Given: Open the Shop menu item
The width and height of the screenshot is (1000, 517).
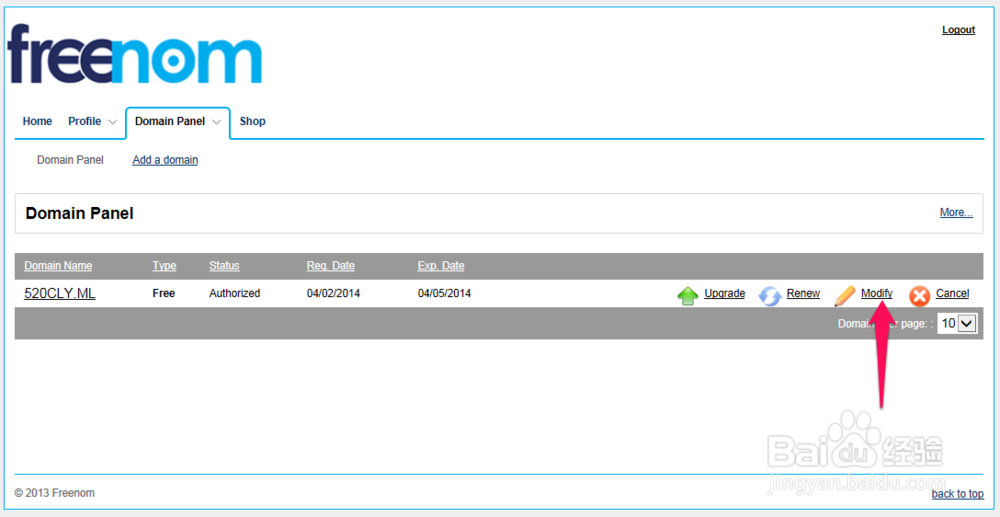Looking at the screenshot, I should tap(253, 121).
